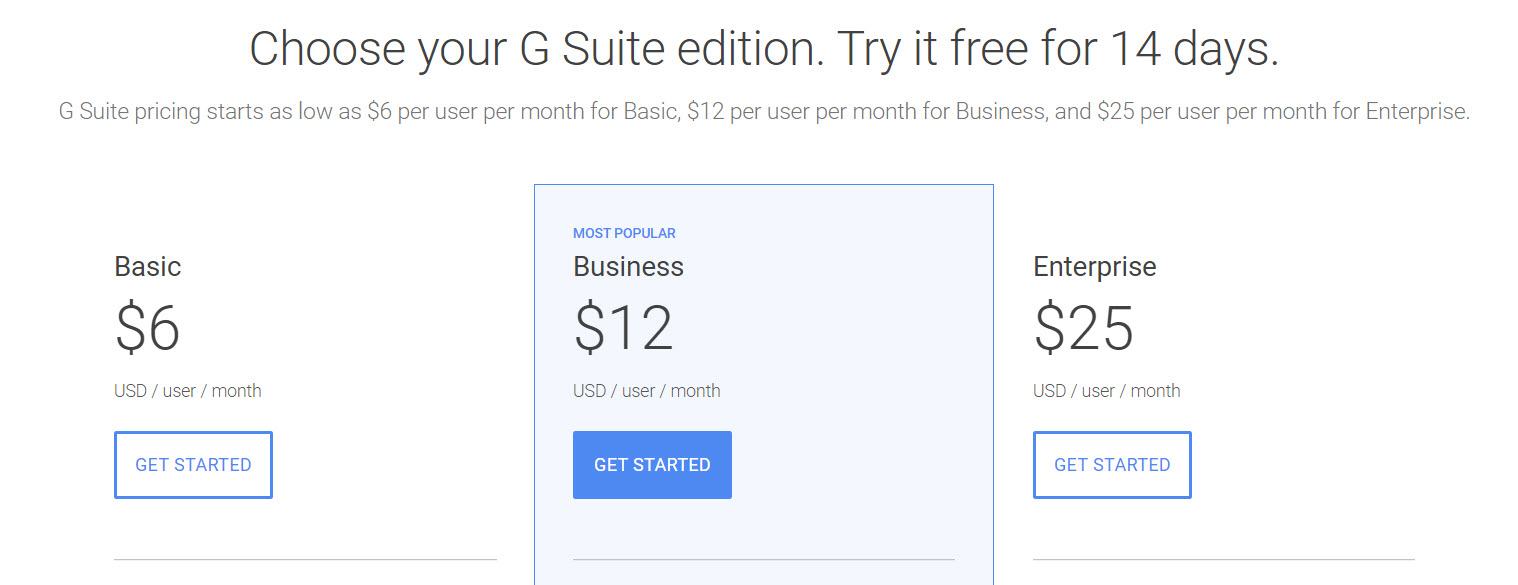1518x585 pixels.
Task: Select the Enterprise plan title
Action: tap(1094, 267)
